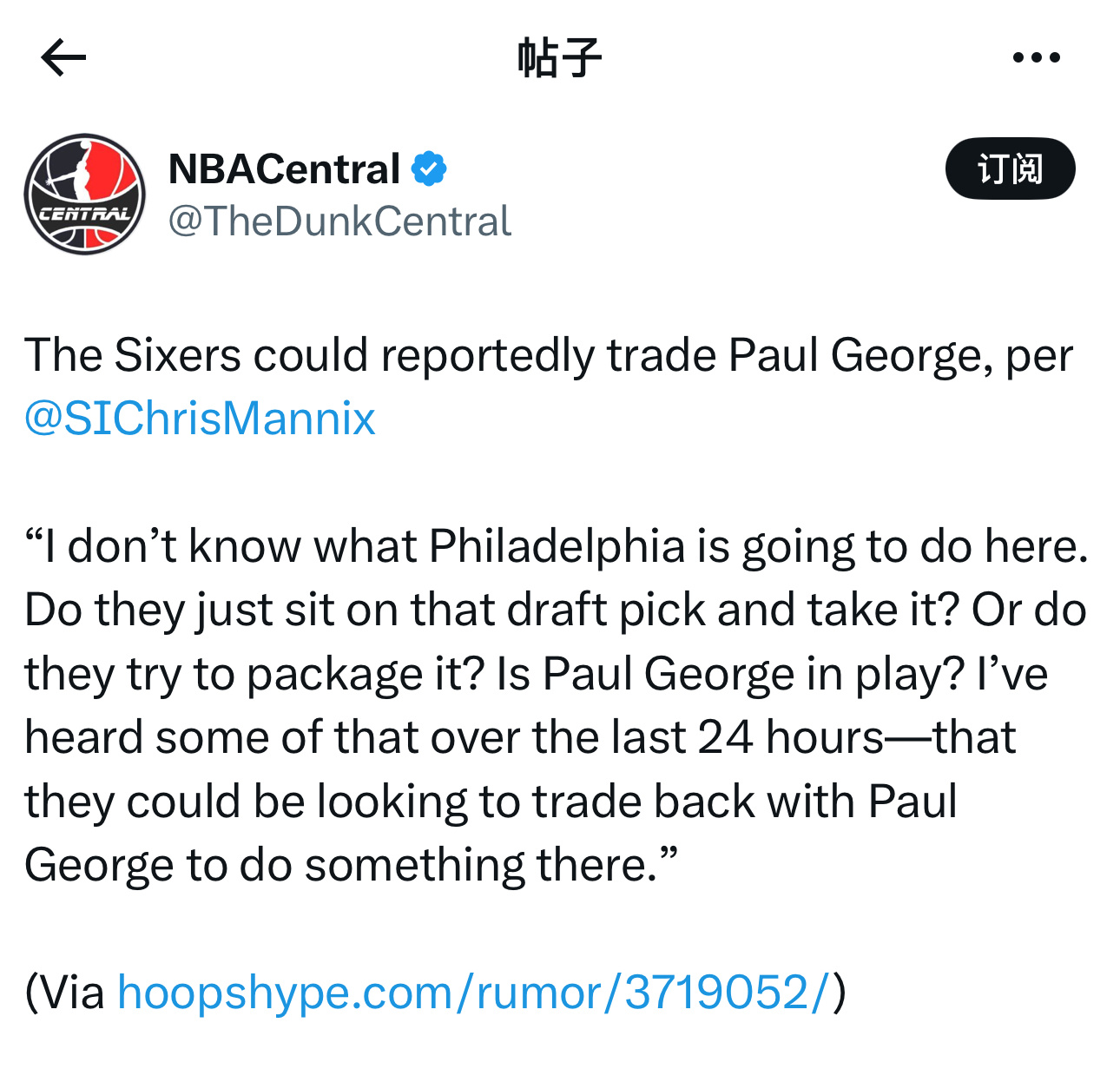Viewport: 1120px width, 1069px height.
Task: Follow the hoopshype.com/rumor/3719052 link
Action: [x=474, y=992]
